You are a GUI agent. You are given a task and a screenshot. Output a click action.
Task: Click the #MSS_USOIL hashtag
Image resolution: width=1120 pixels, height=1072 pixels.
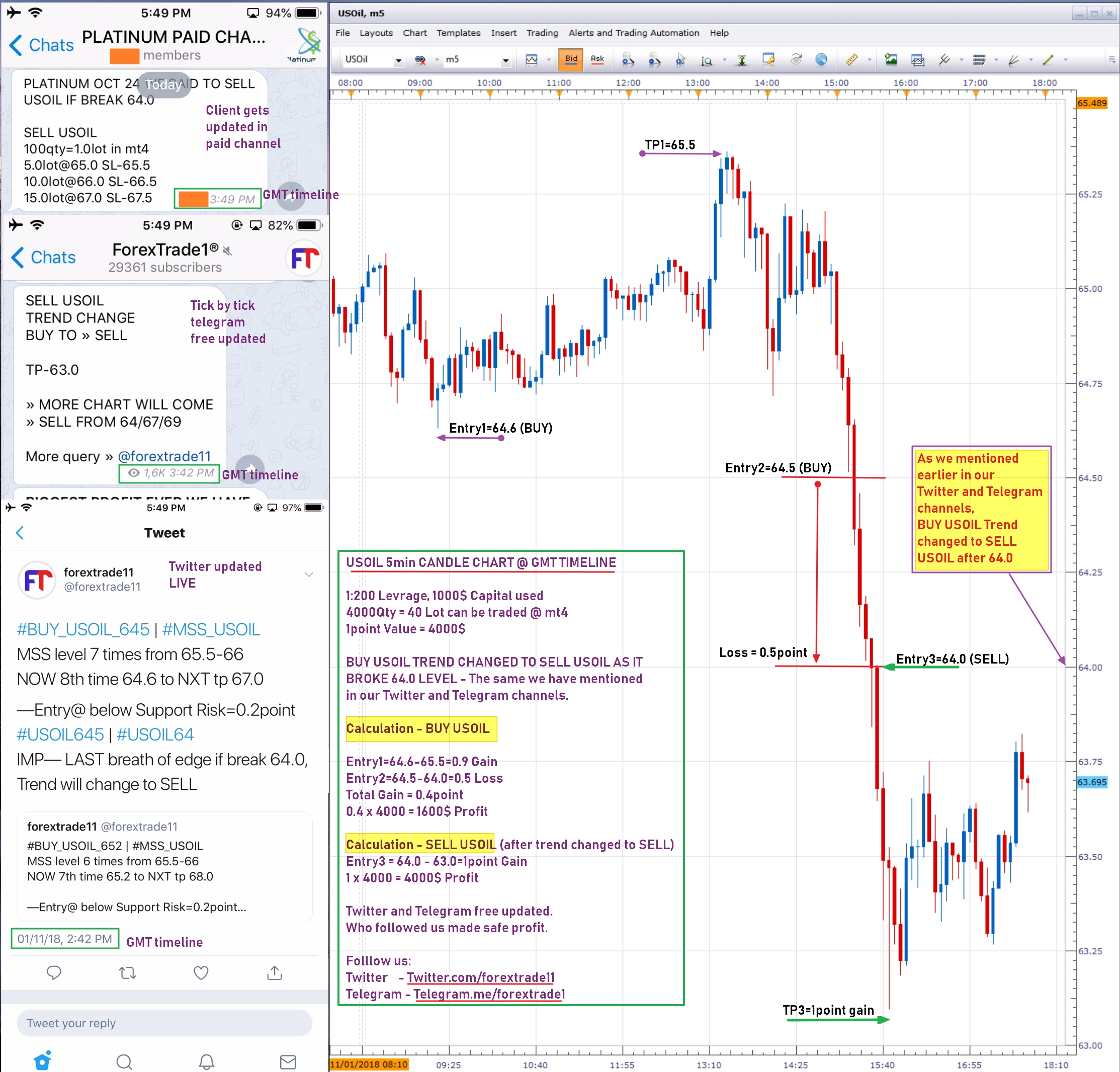click(x=211, y=629)
